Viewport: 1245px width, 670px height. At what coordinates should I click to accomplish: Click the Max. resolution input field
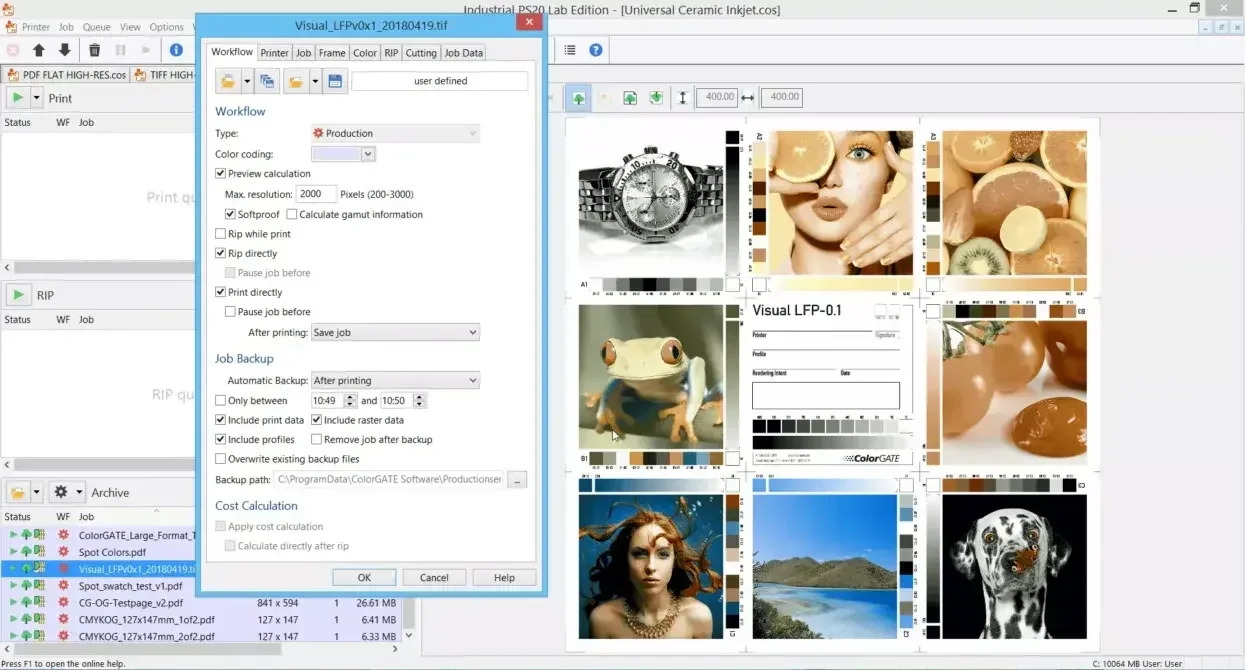click(316, 194)
